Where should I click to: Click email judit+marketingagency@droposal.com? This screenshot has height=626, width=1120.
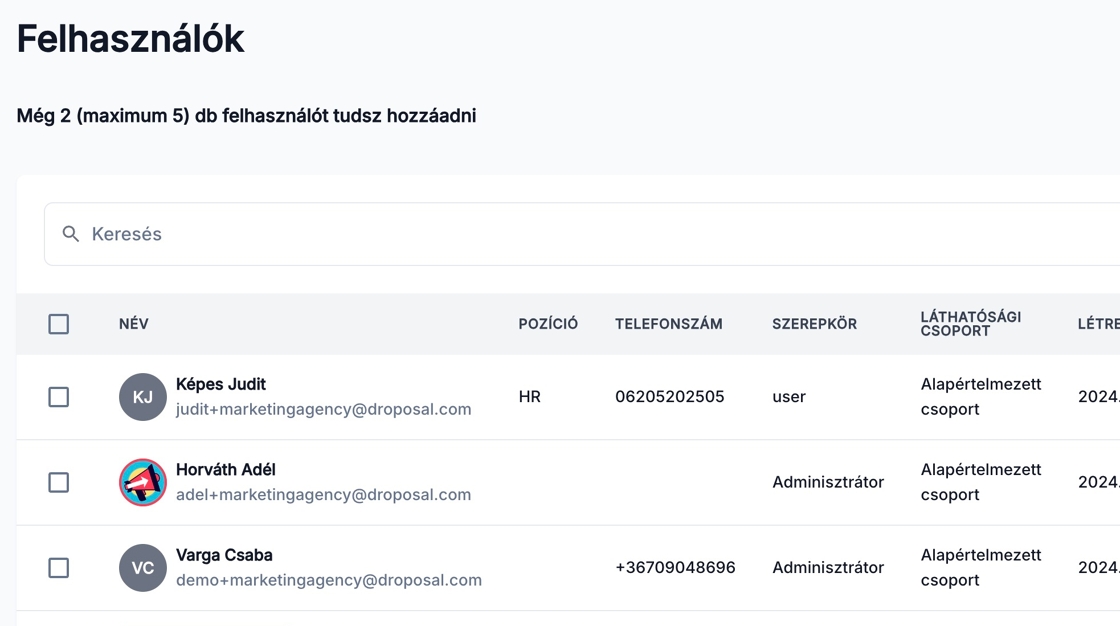[323, 409]
